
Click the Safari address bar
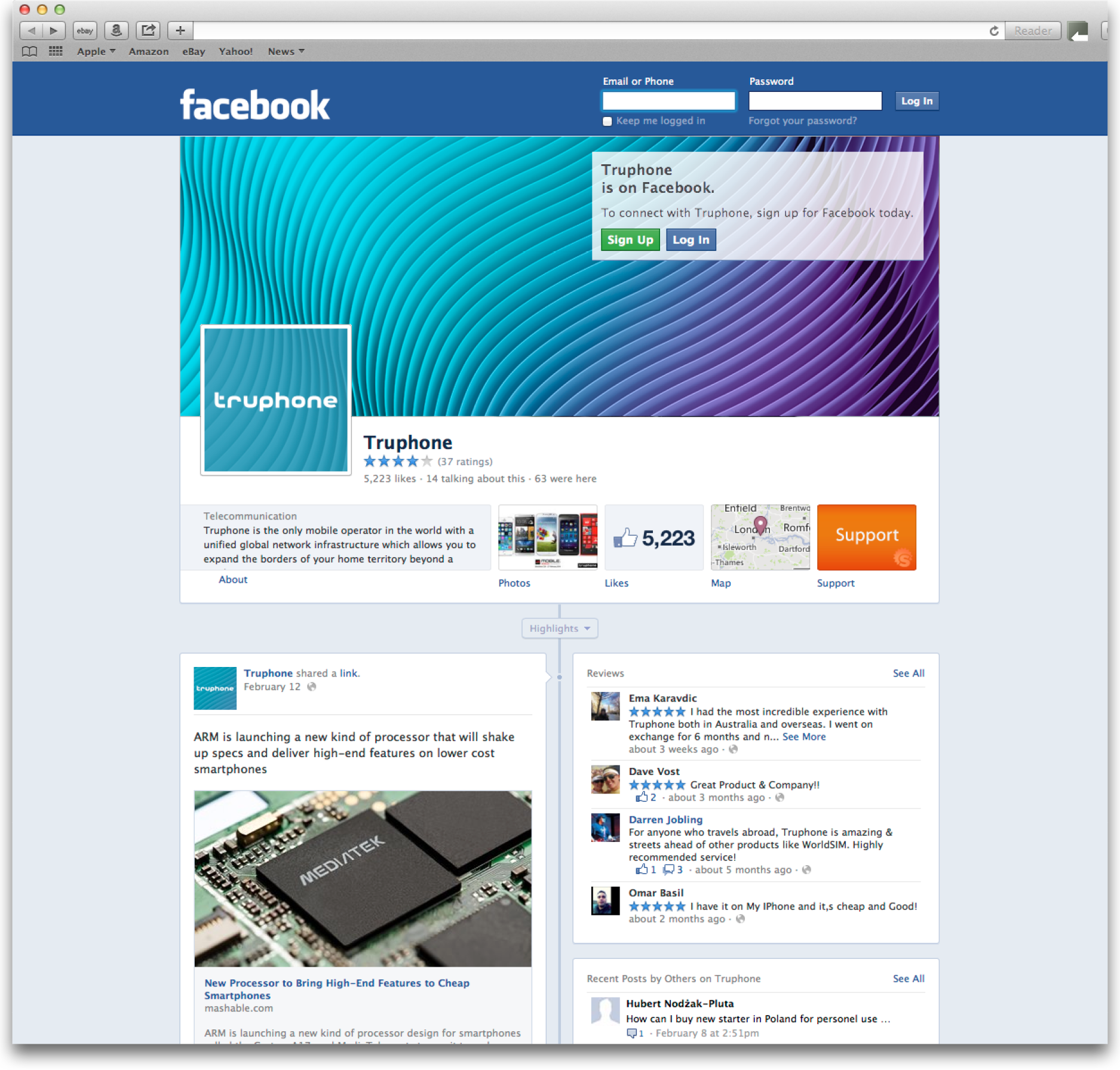click(x=591, y=31)
